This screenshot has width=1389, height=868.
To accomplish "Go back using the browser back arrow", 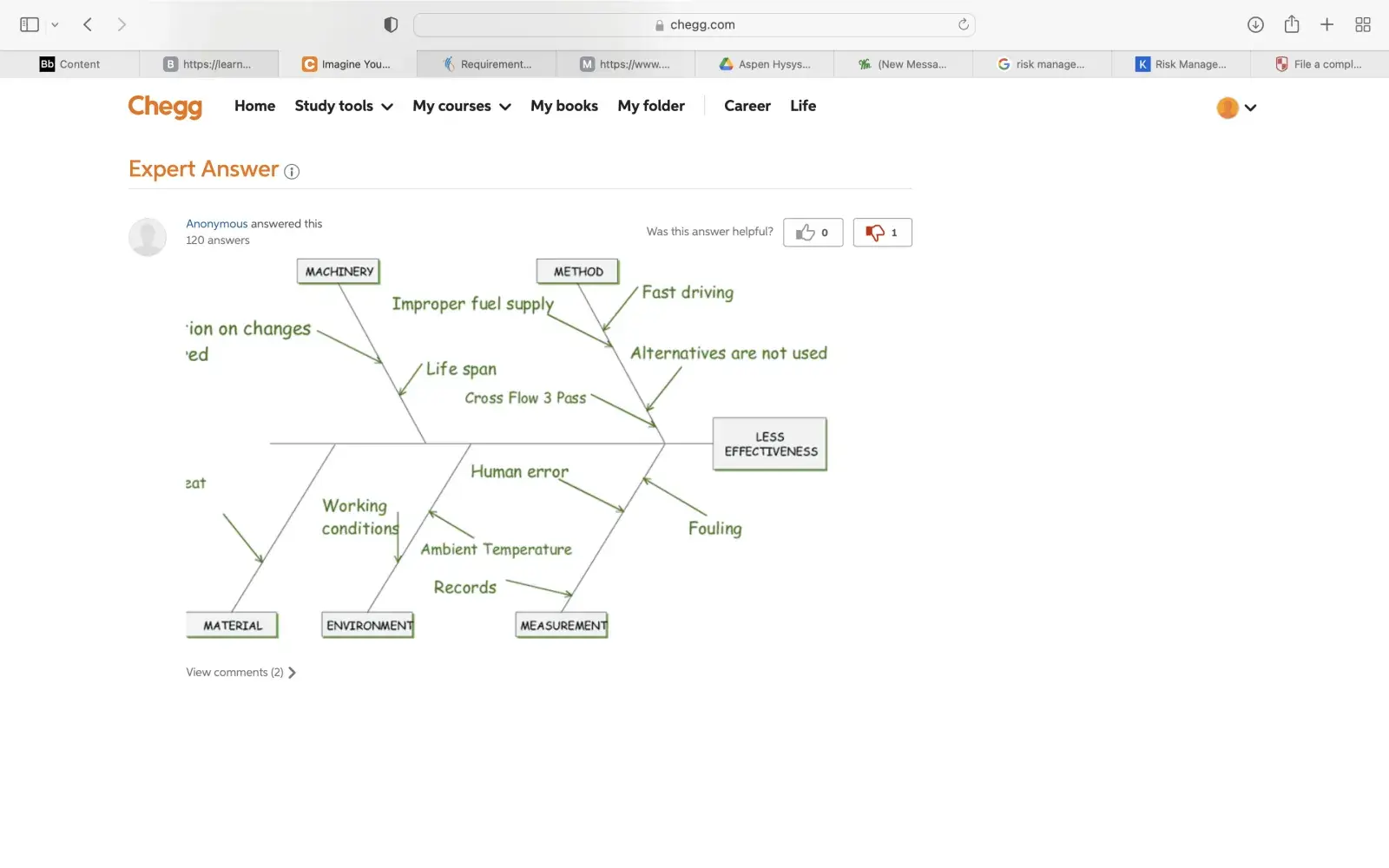I will pos(88,24).
